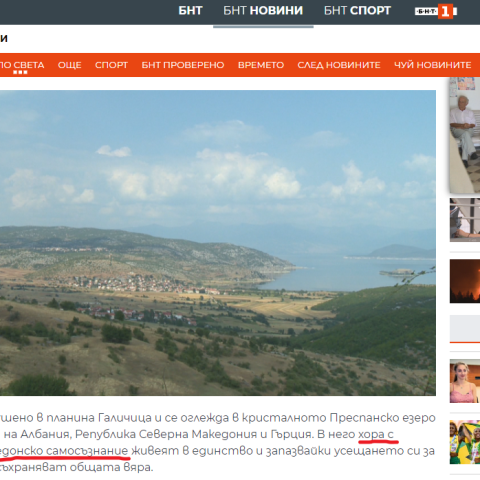Open the ПО СВЕТА menu
Image resolution: width=480 pixels, height=480 pixels.
point(22,65)
